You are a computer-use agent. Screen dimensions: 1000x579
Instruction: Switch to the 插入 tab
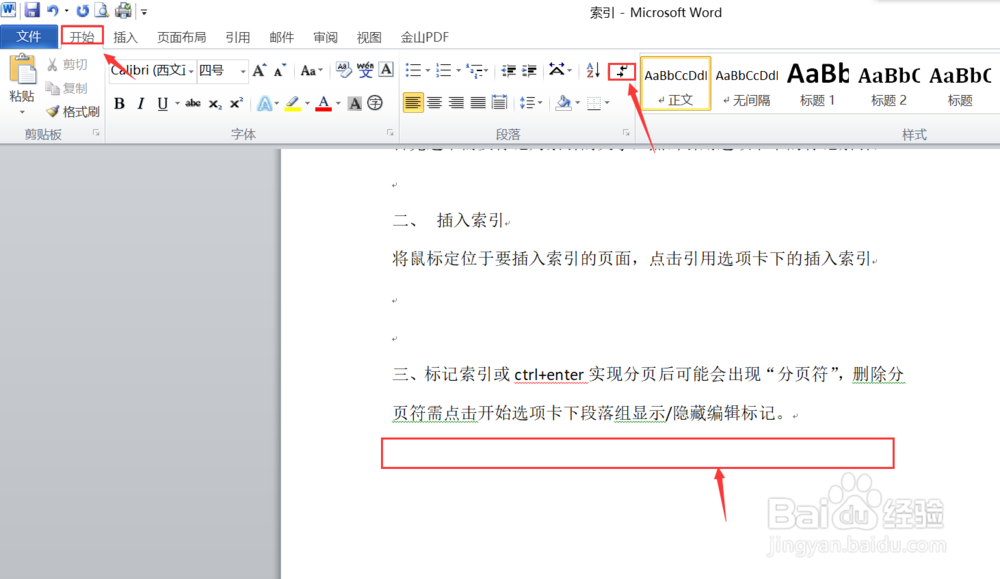pyautogui.click(x=125, y=37)
